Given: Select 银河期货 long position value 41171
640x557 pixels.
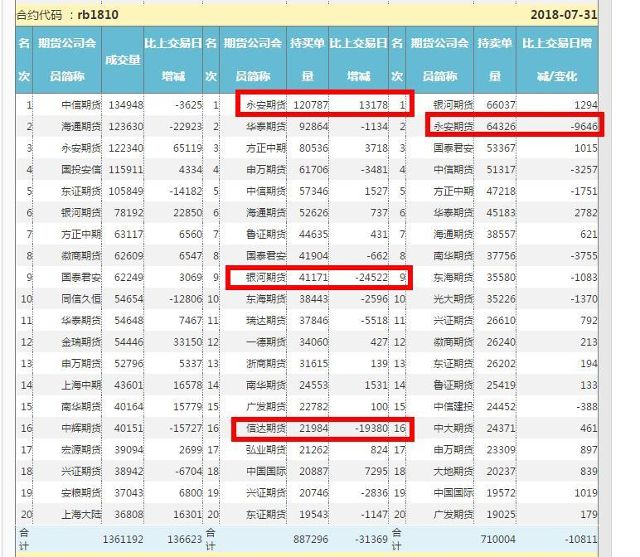Looking at the screenshot, I should click(313, 277).
